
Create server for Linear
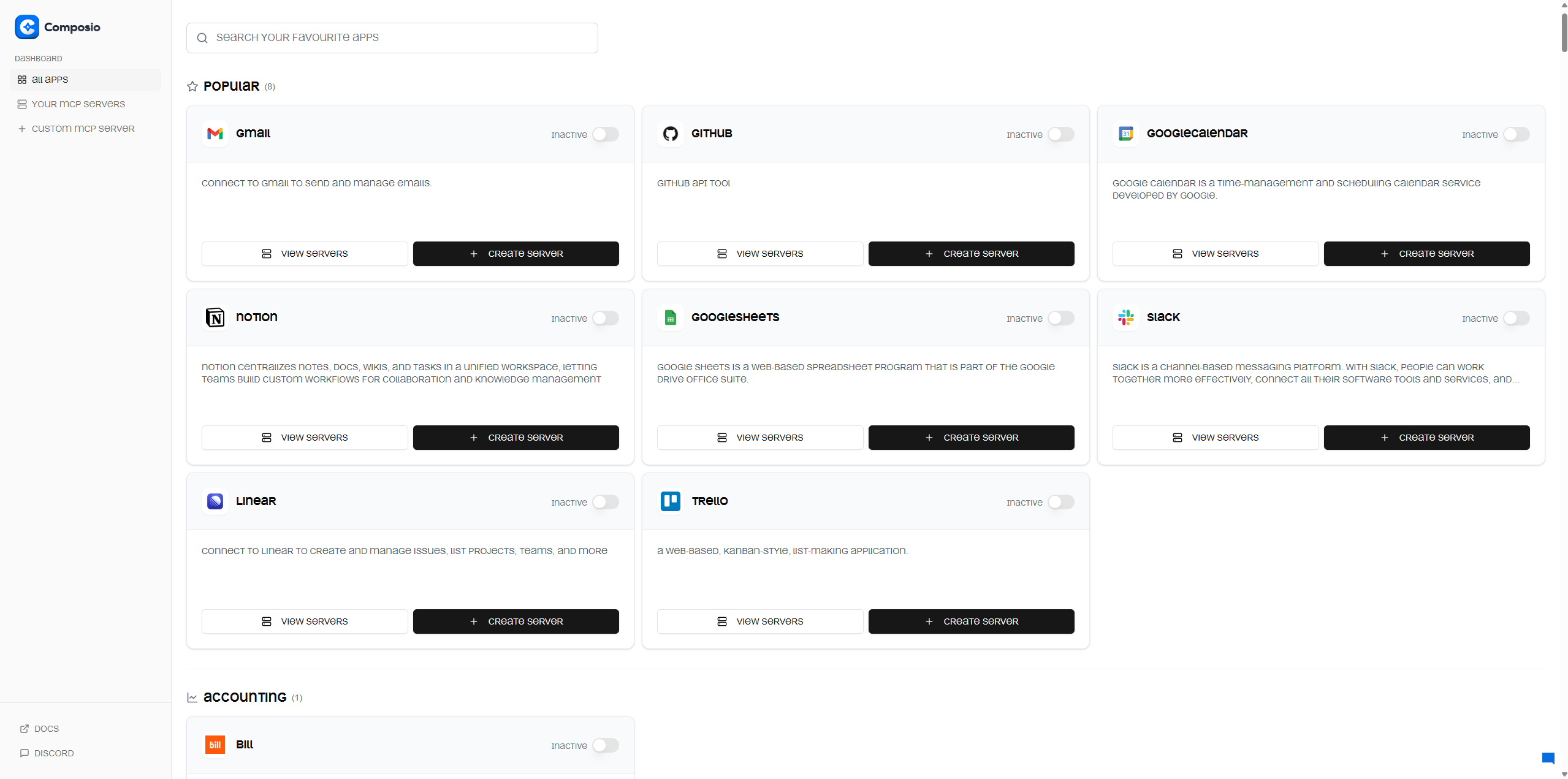pyautogui.click(x=516, y=621)
